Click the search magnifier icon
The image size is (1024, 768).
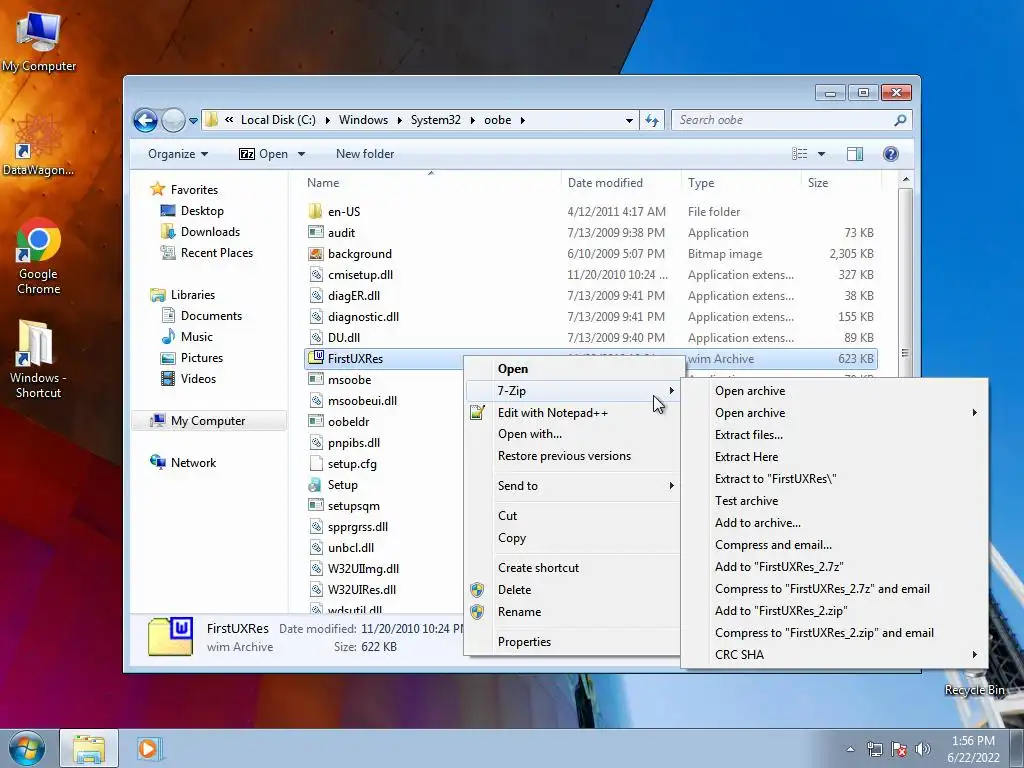(900, 120)
